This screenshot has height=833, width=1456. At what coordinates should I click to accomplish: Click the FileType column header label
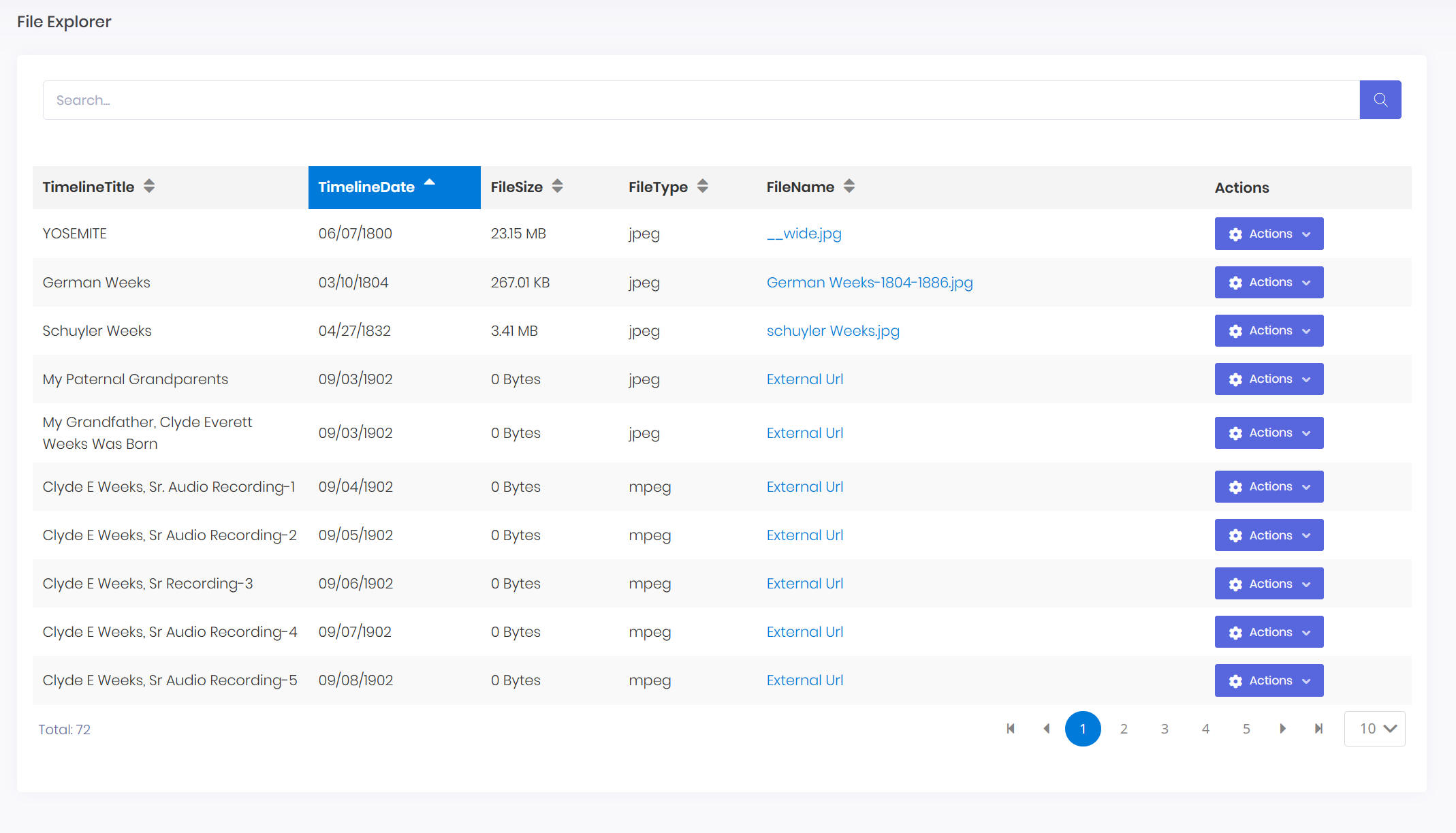pos(658,187)
